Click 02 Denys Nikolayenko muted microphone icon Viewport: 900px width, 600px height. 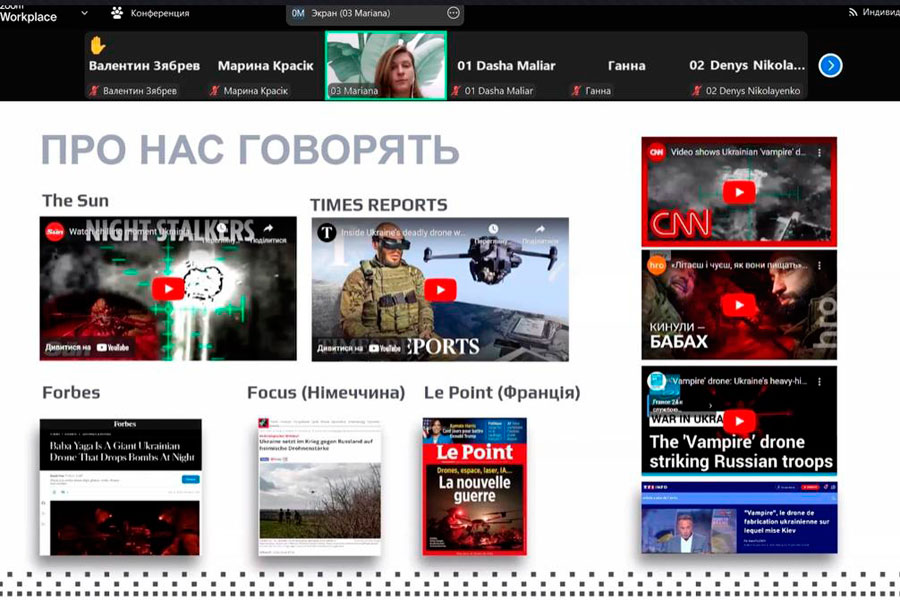[x=697, y=90]
